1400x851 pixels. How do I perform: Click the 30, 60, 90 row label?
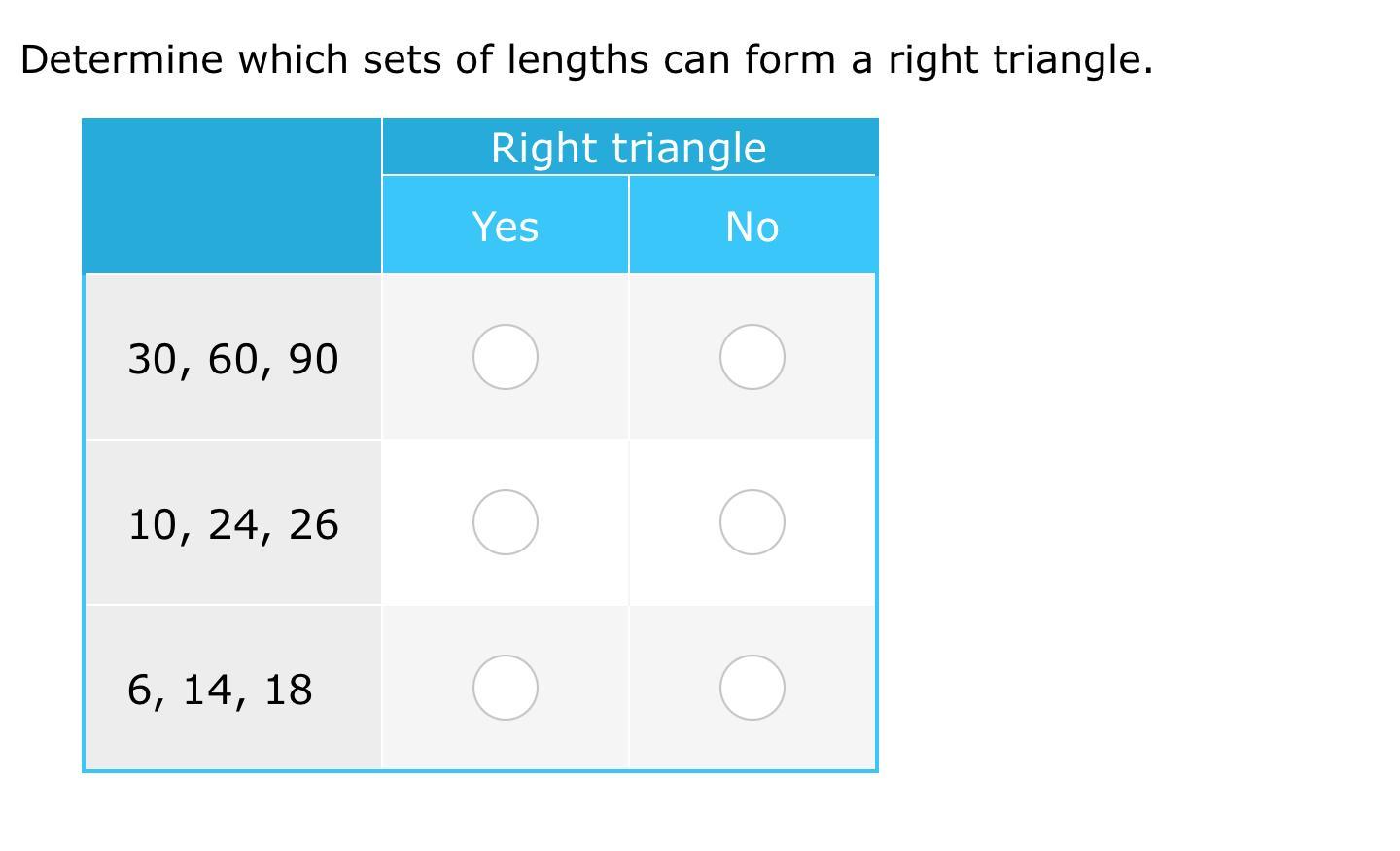pyautogui.click(x=233, y=359)
